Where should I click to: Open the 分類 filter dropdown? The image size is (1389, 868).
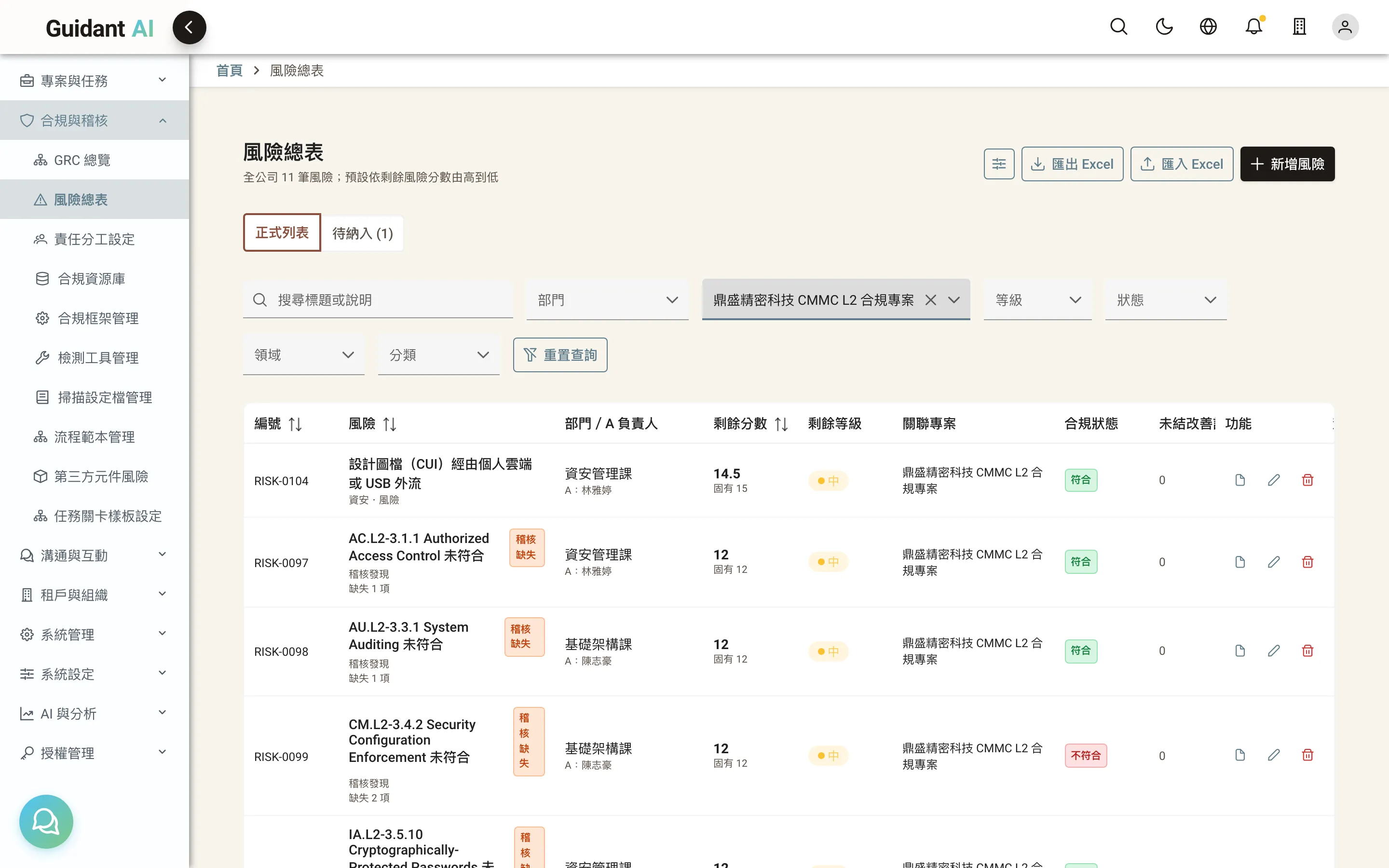(x=438, y=355)
